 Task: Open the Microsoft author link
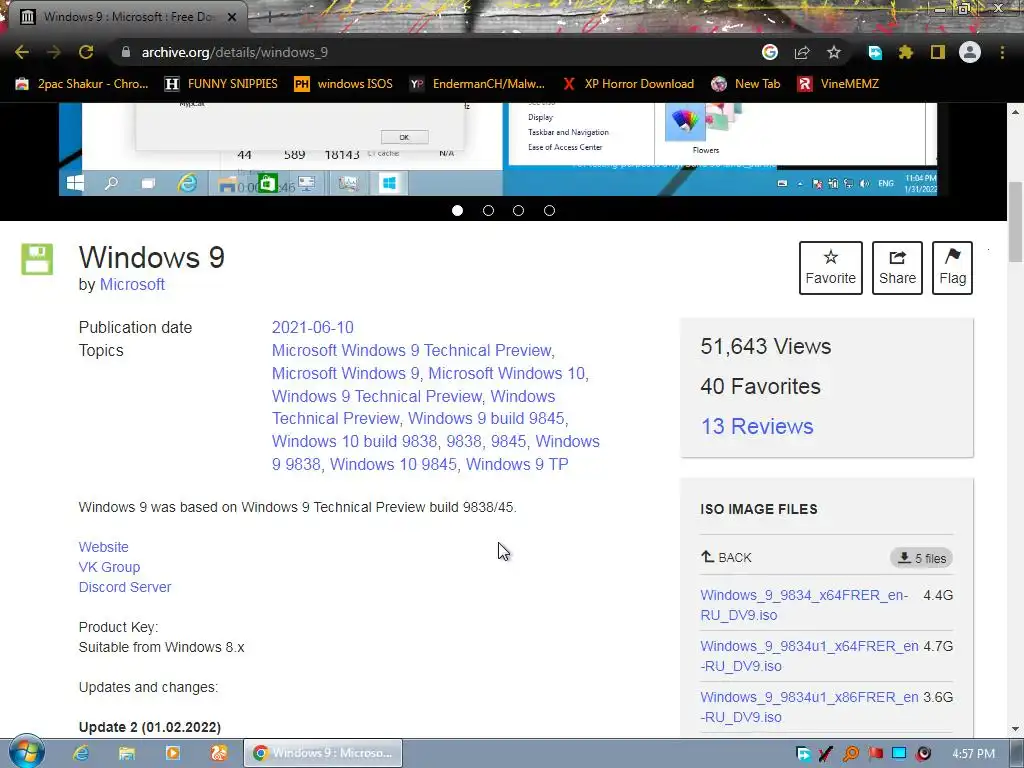point(132,285)
